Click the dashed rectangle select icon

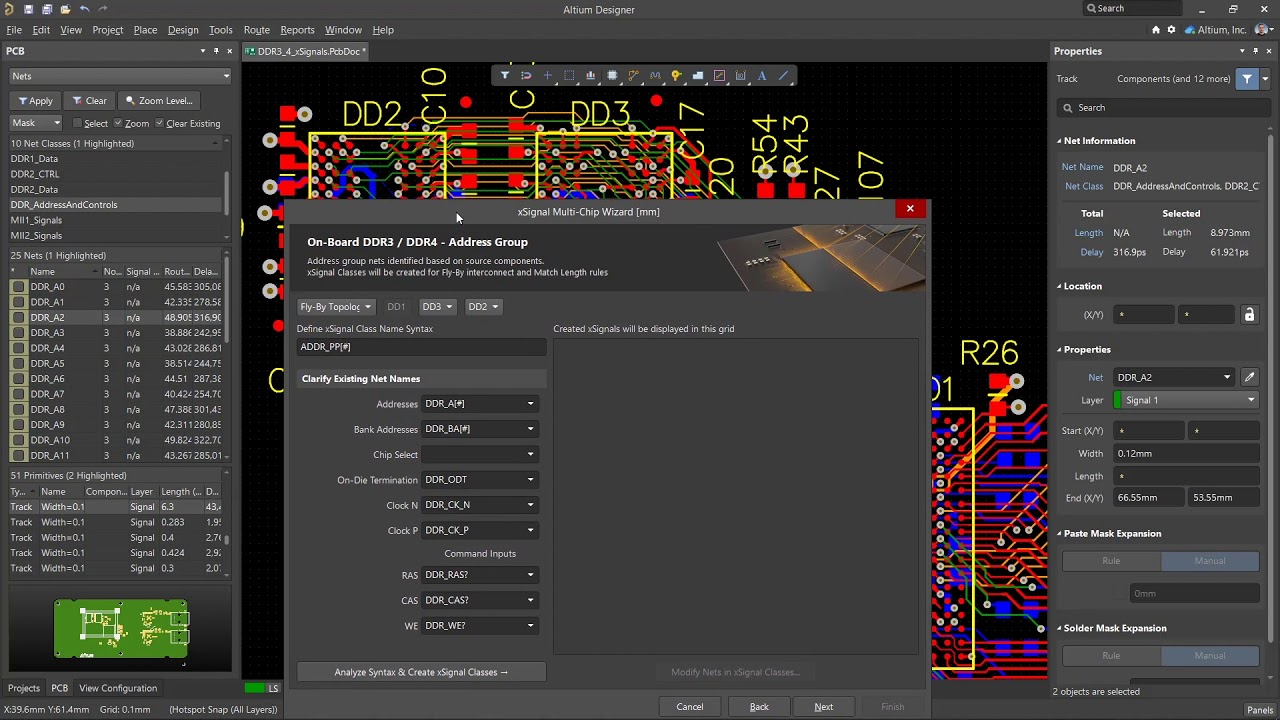569,75
